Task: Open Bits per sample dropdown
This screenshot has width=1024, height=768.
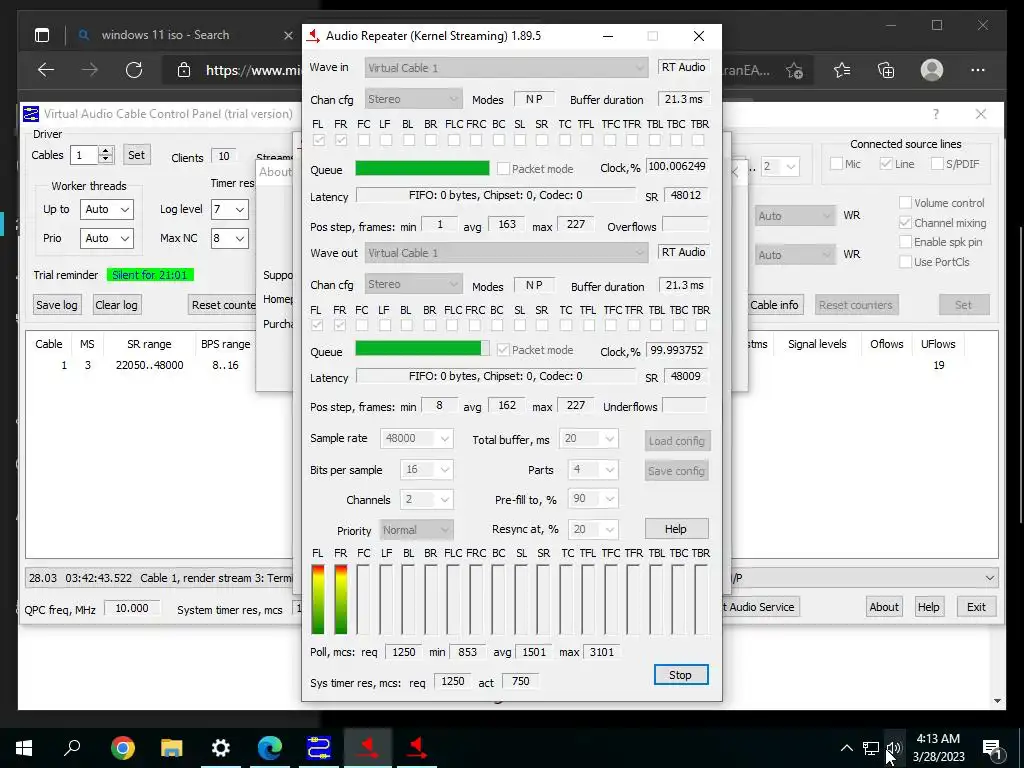Action: click(x=426, y=470)
